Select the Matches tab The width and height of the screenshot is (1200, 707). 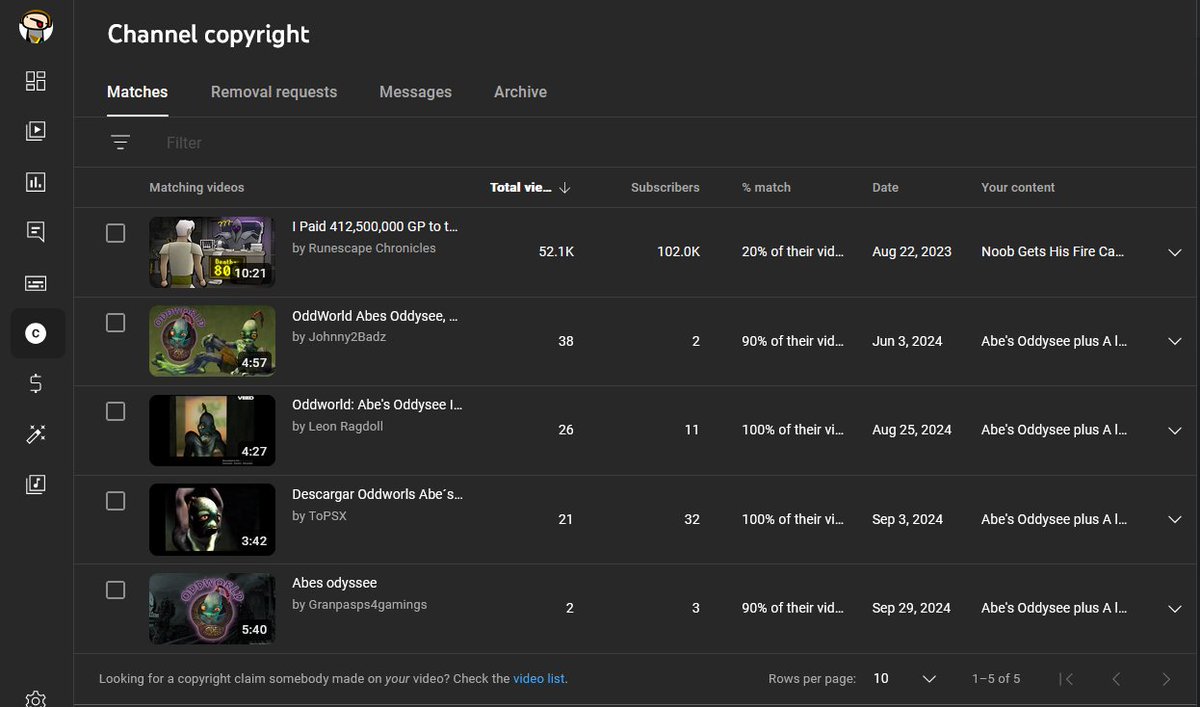tap(137, 92)
